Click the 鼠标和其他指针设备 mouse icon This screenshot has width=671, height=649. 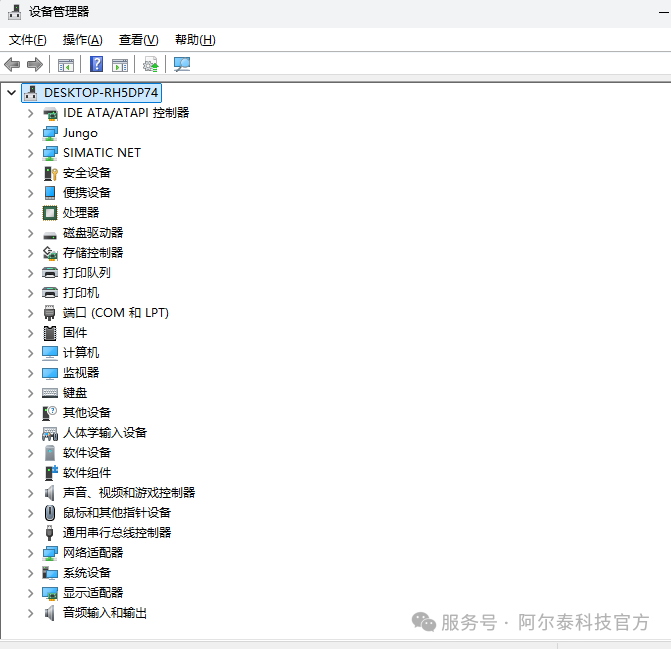(50, 513)
